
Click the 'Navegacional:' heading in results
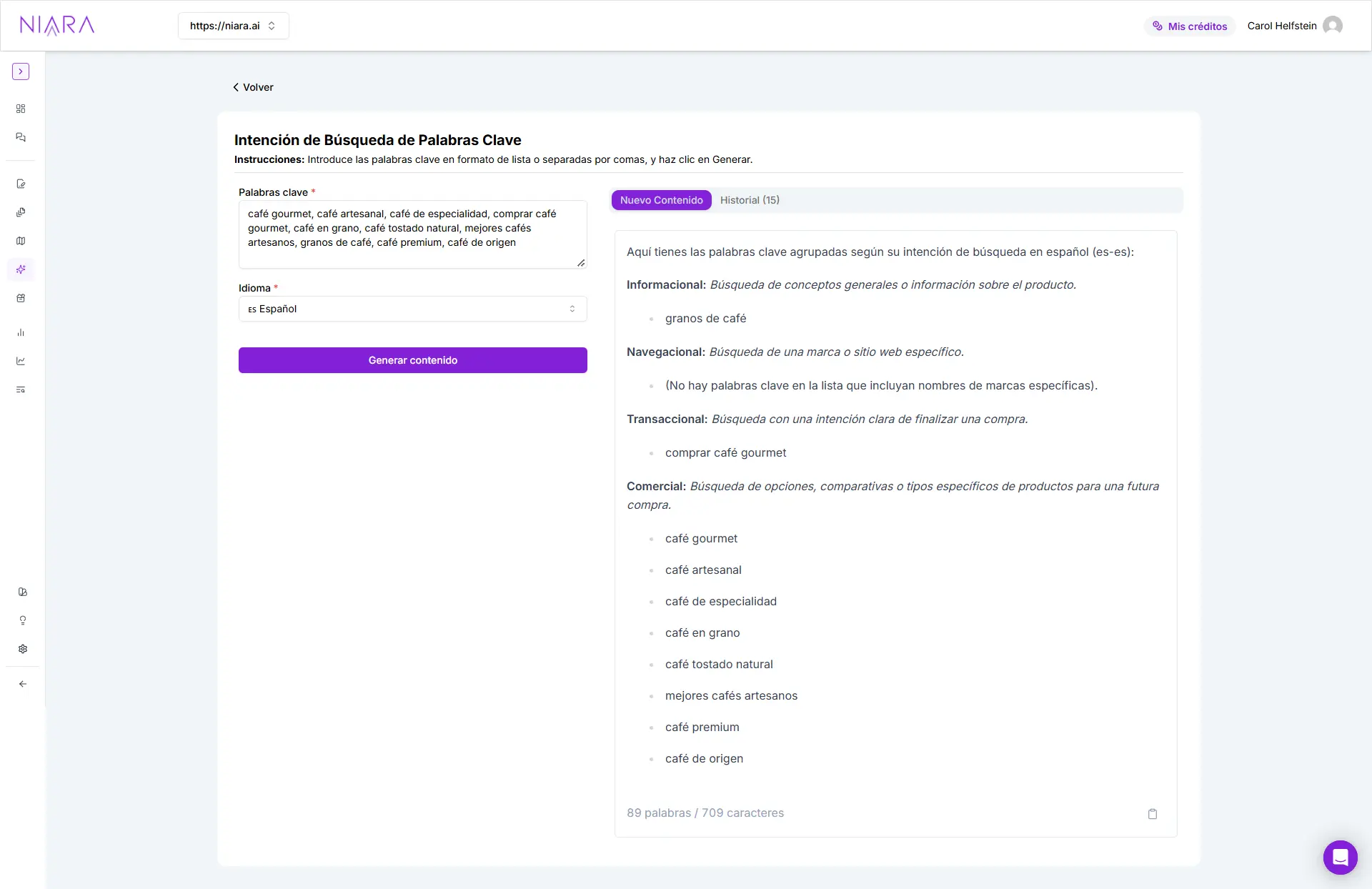click(x=666, y=352)
